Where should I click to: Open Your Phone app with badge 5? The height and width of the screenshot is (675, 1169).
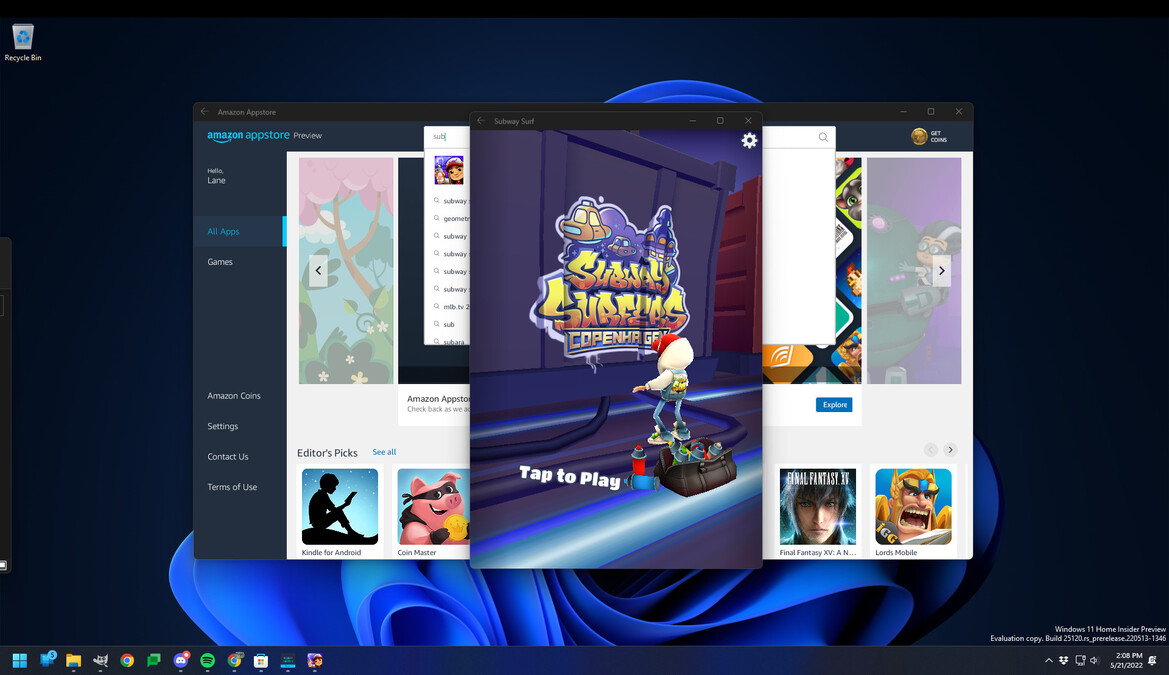click(47, 660)
